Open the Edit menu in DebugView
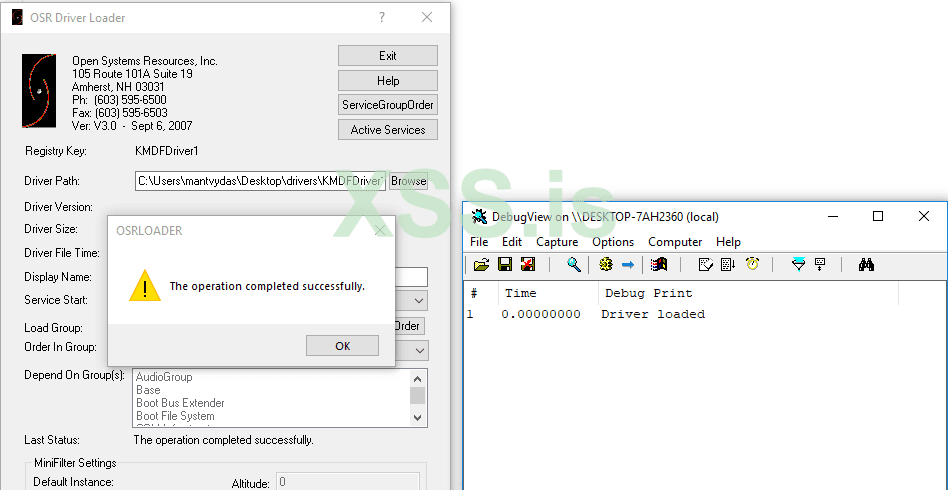This screenshot has width=948, height=490. click(511, 242)
